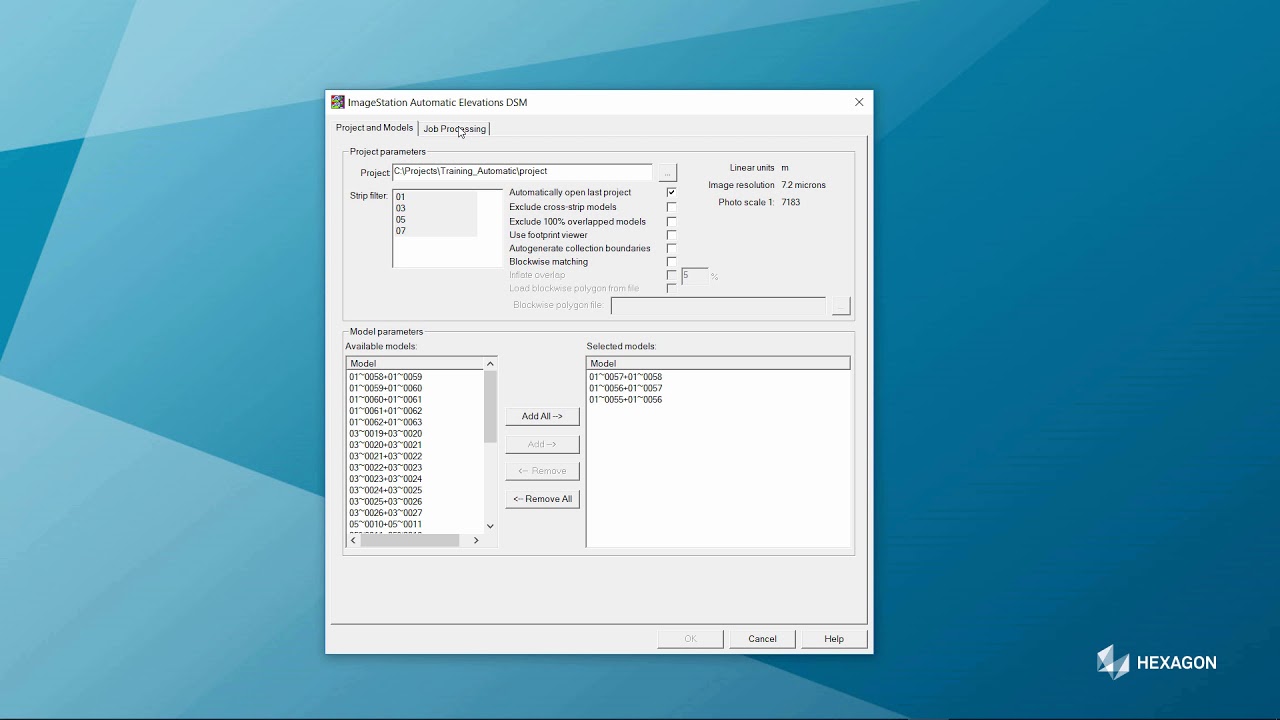Click the ImageStation app icon in title bar

pos(338,102)
